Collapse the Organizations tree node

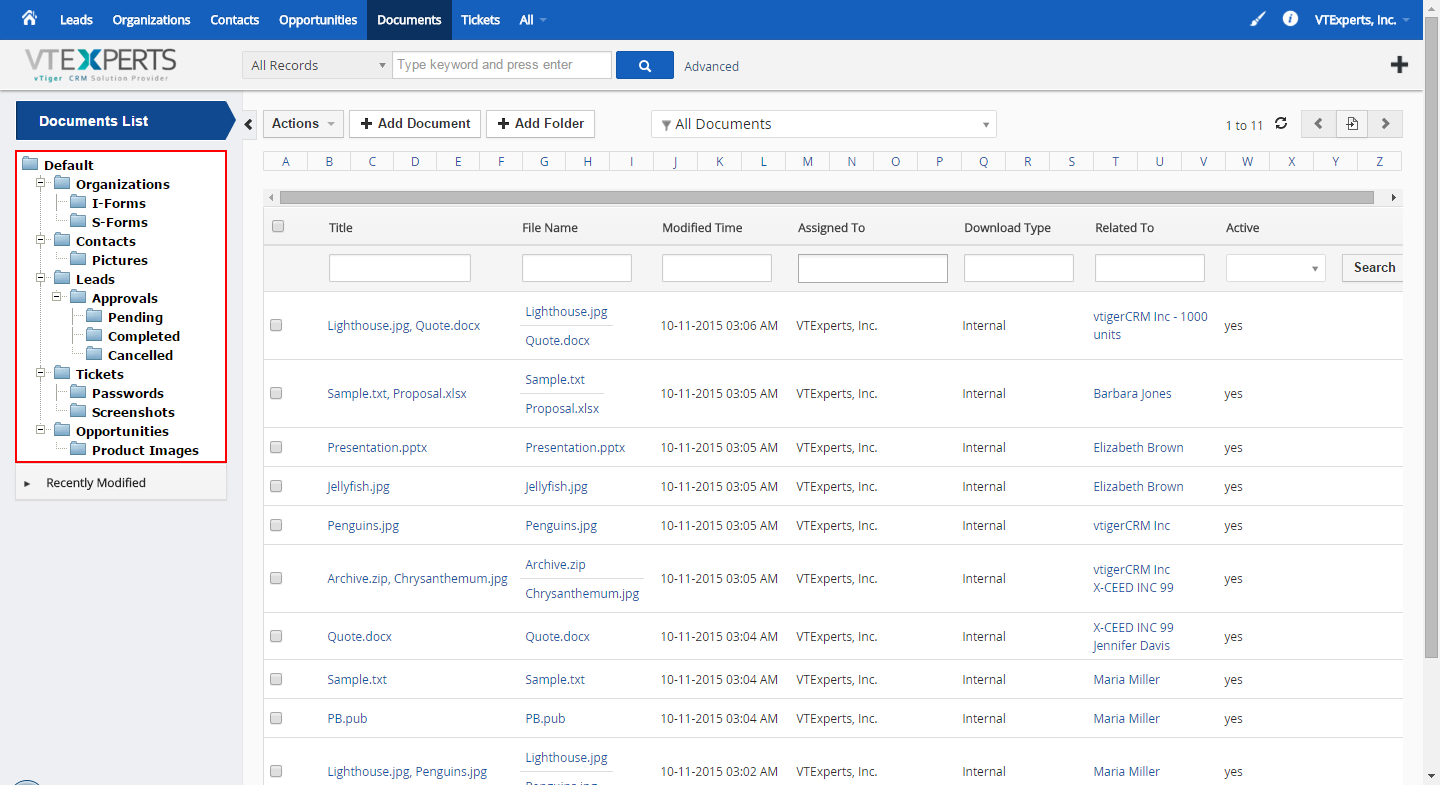point(41,184)
